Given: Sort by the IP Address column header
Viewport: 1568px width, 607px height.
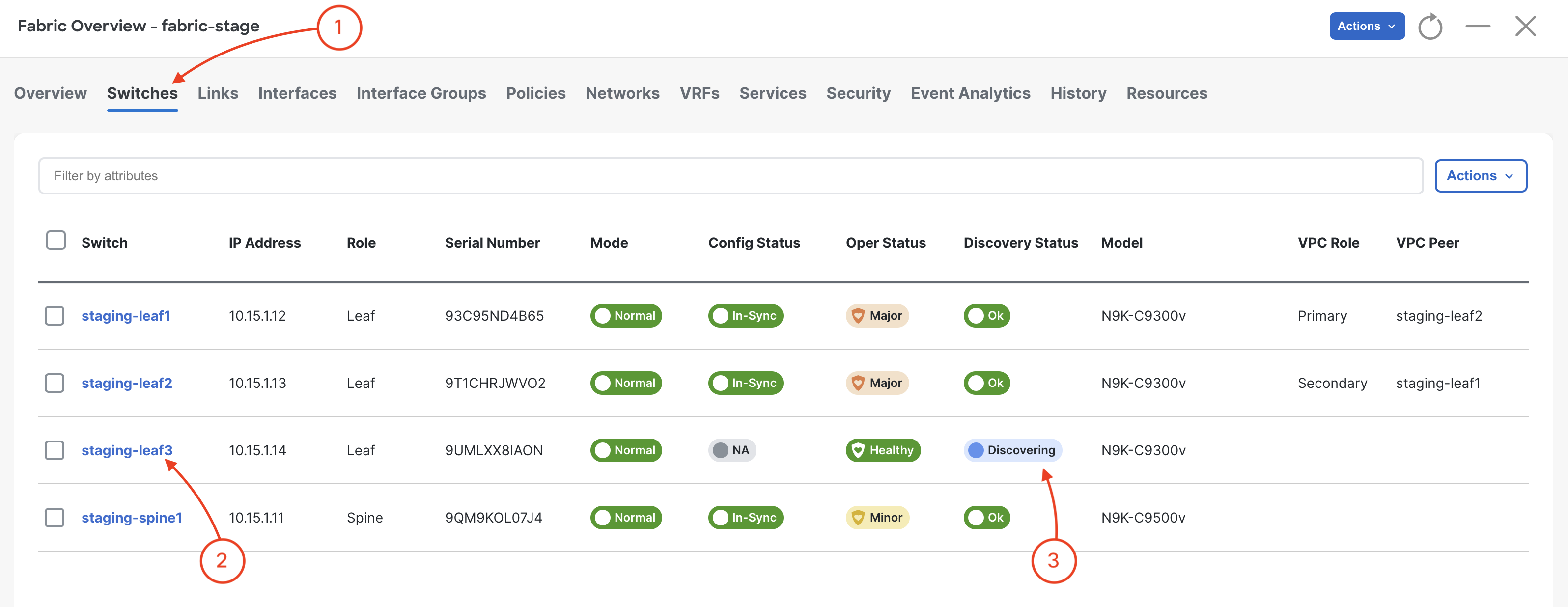Looking at the screenshot, I should pyautogui.click(x=265, y=243).
